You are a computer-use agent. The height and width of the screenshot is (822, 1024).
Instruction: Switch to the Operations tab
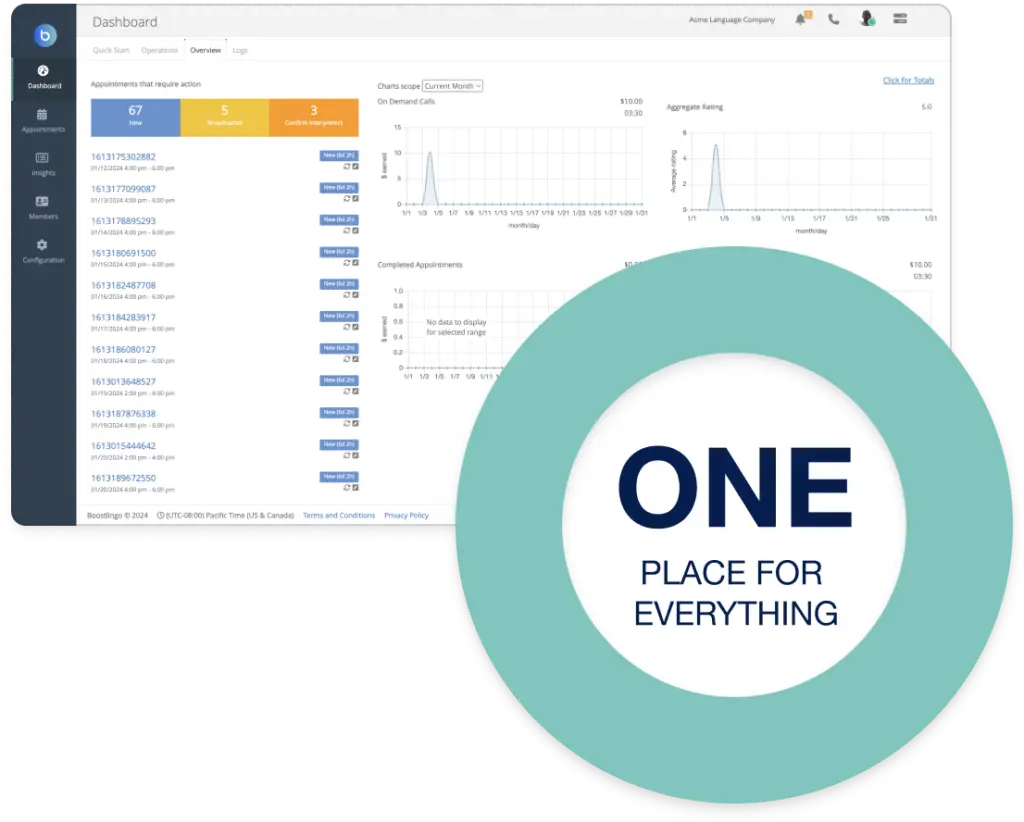click(159, 50)
